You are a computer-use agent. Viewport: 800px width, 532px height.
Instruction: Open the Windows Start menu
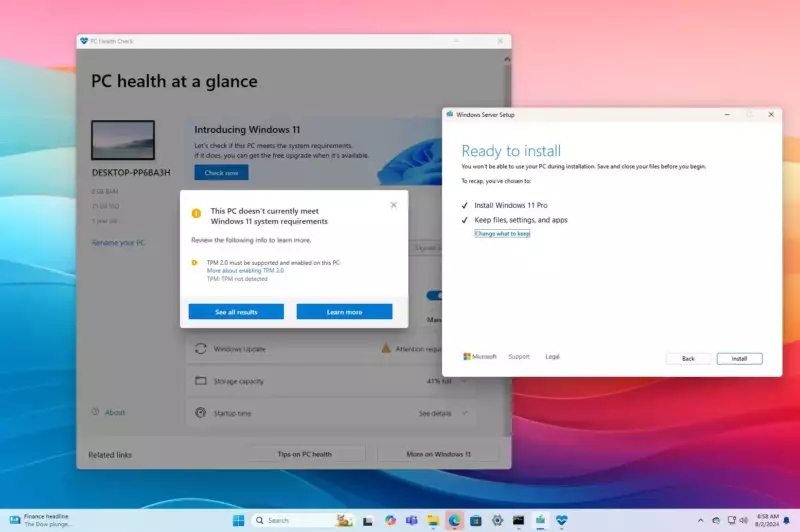238,520
